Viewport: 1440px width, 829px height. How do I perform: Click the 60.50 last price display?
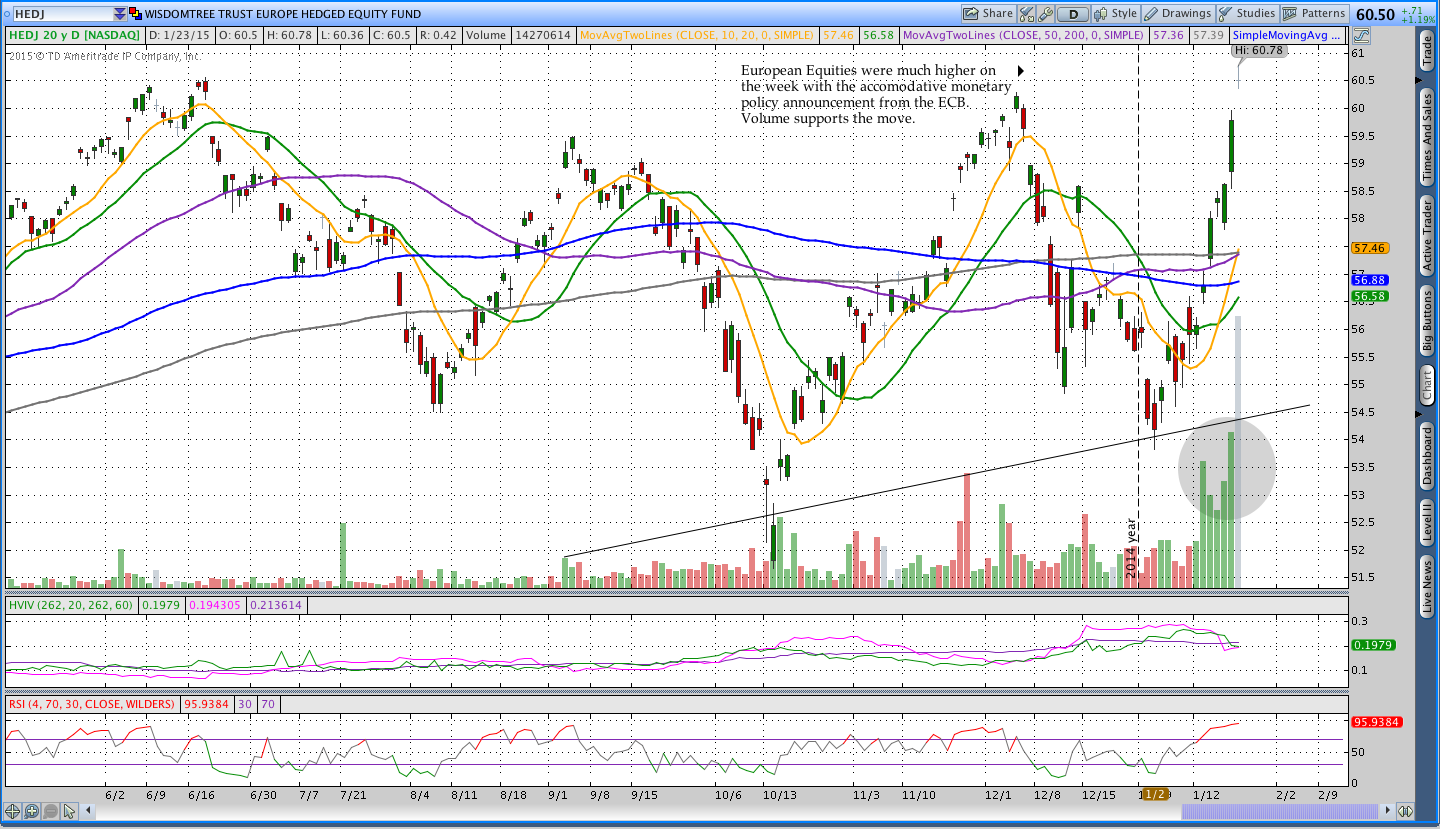point(1375,14)
